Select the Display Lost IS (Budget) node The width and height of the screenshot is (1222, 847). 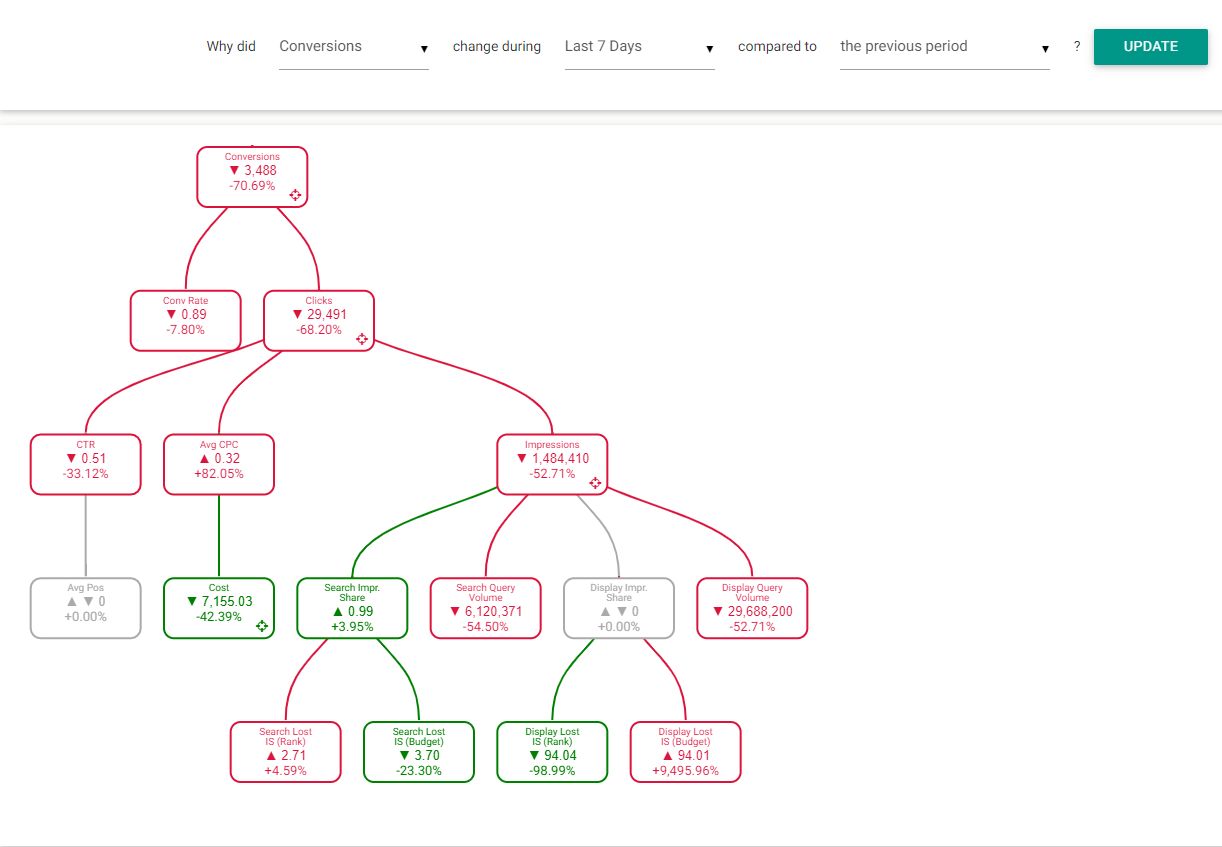pyautogui.click(x=686, y=752)
